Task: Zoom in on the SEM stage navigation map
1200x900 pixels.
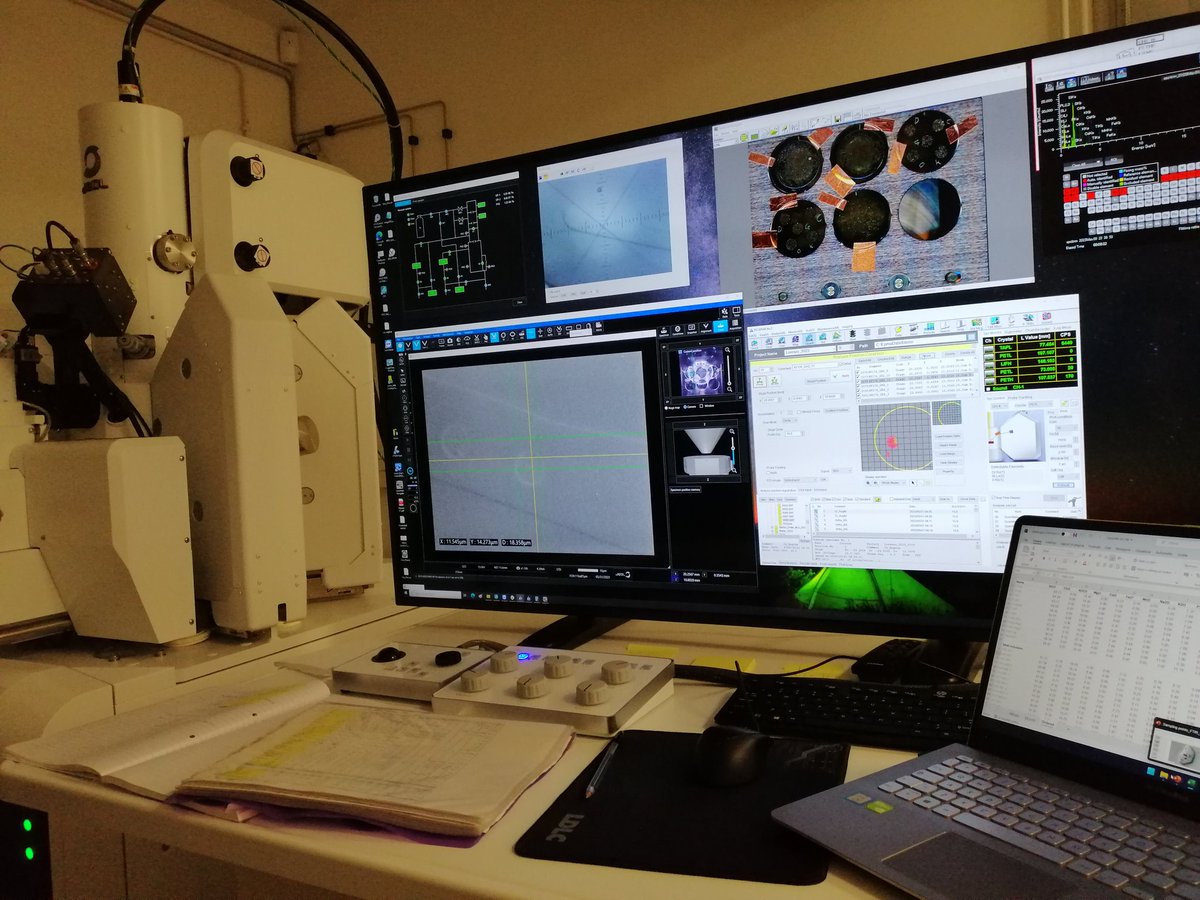Action: (727, 350)
